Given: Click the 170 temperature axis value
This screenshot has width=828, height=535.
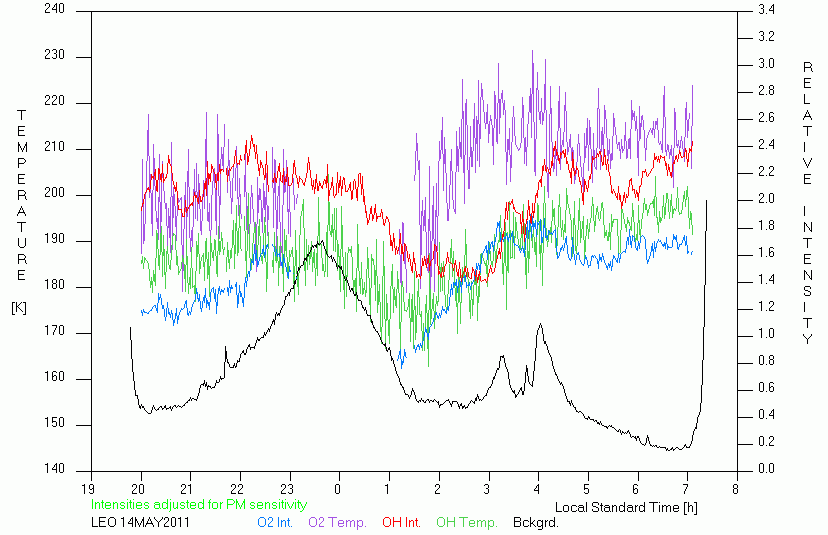Looking at the screenshot, I should click(x=54, y=331).
